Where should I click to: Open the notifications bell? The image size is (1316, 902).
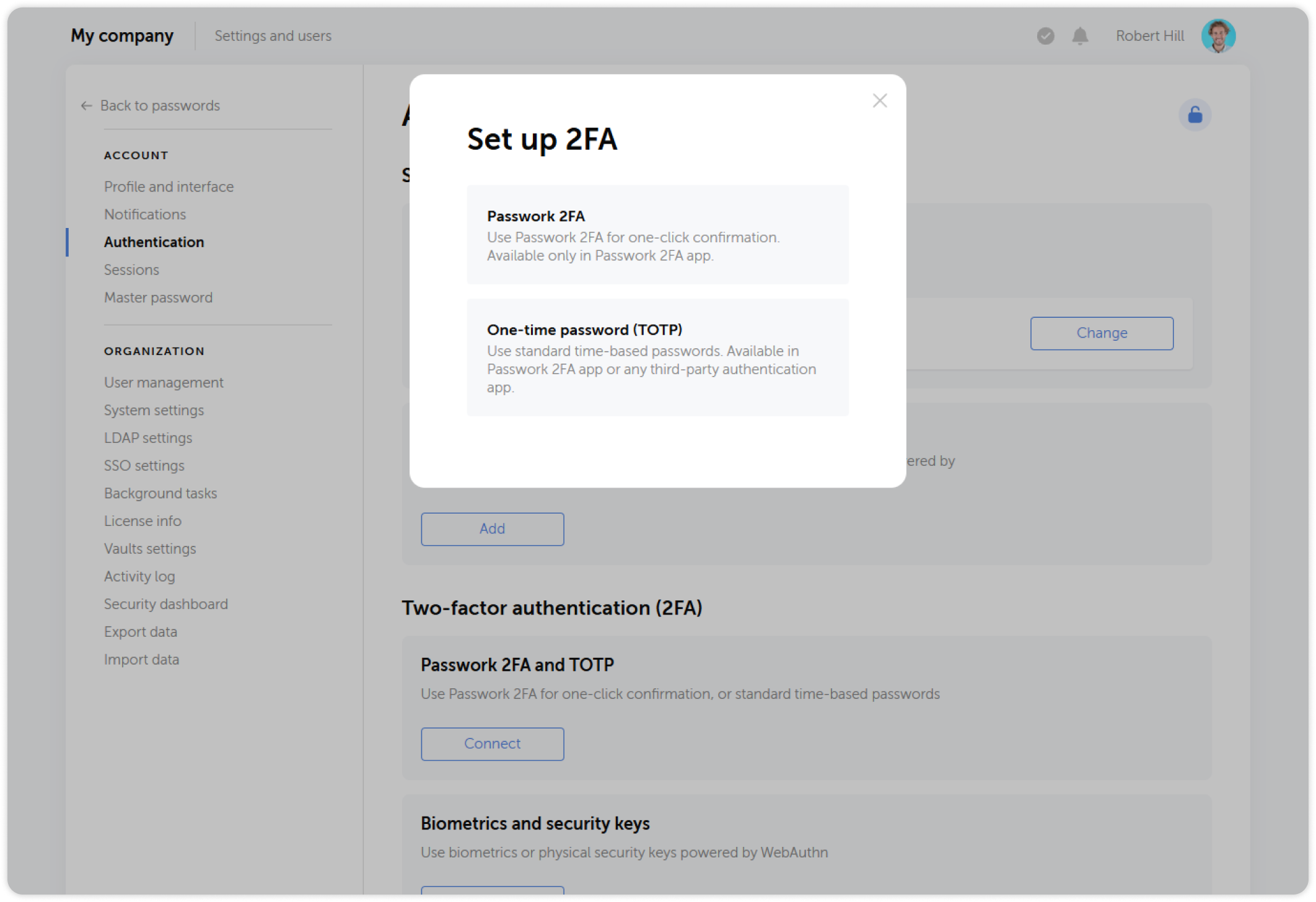click(1080, 36)
